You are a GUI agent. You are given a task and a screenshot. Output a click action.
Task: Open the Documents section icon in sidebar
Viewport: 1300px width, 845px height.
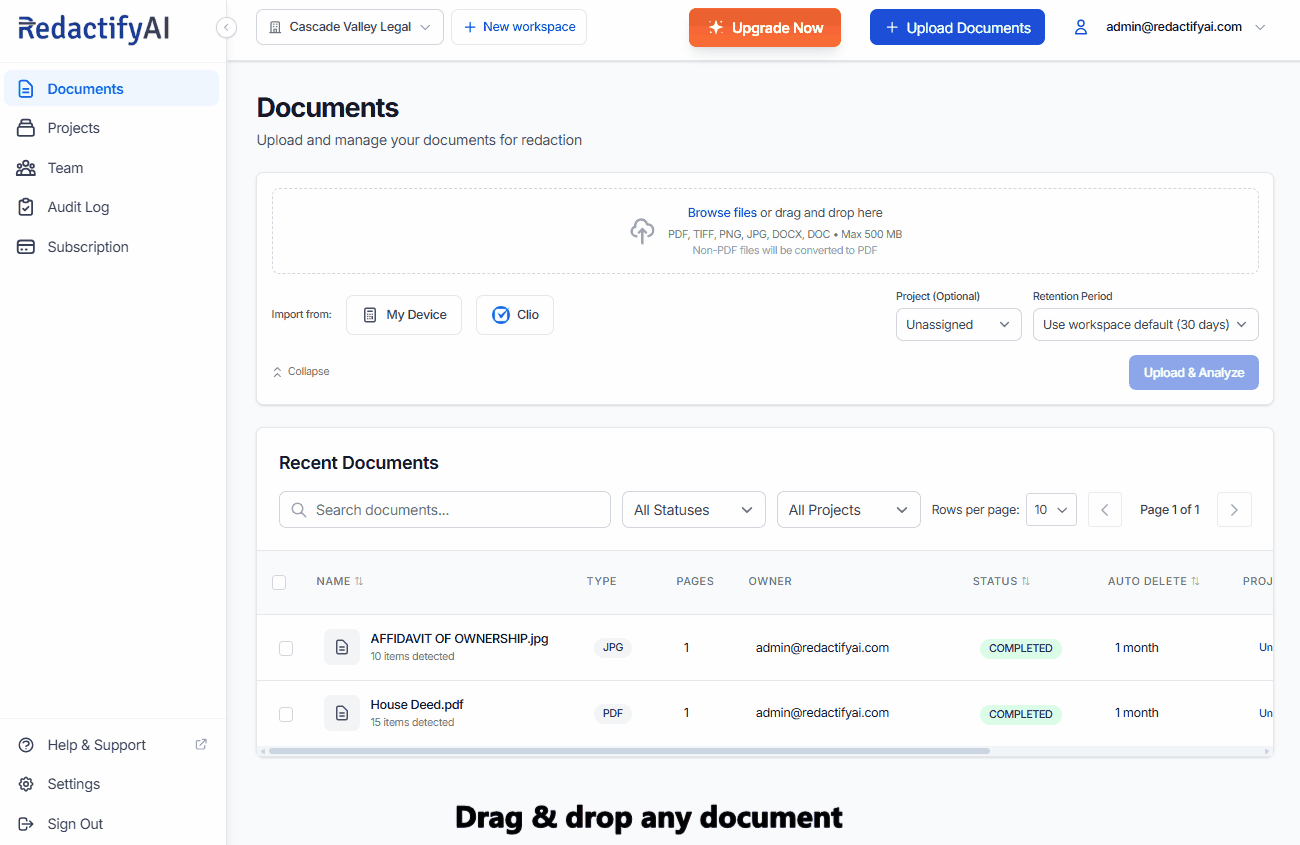tap(25, 88)
